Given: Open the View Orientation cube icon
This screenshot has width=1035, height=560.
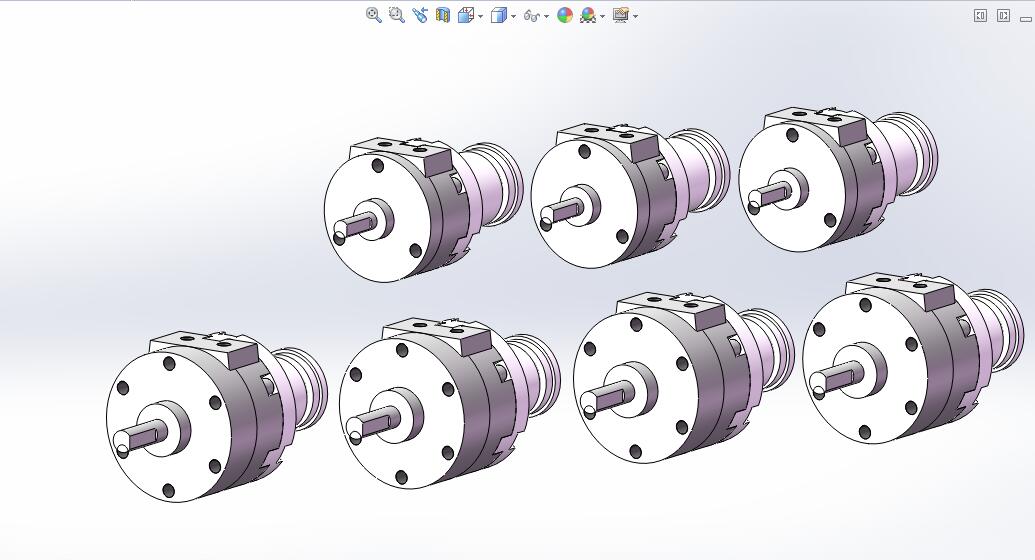Looking at the screenshot, I should 466,15.
